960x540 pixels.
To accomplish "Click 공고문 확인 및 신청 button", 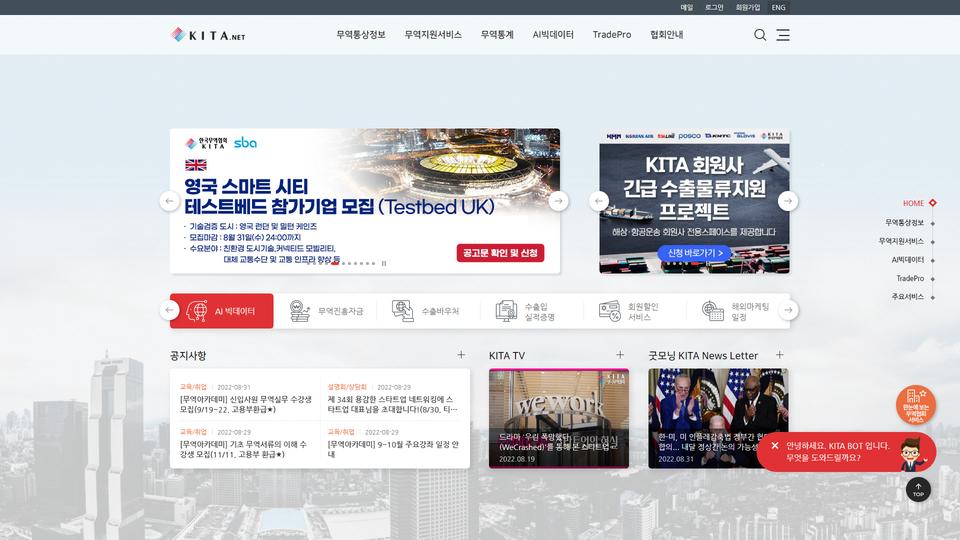I will click(x=500, y=253).
